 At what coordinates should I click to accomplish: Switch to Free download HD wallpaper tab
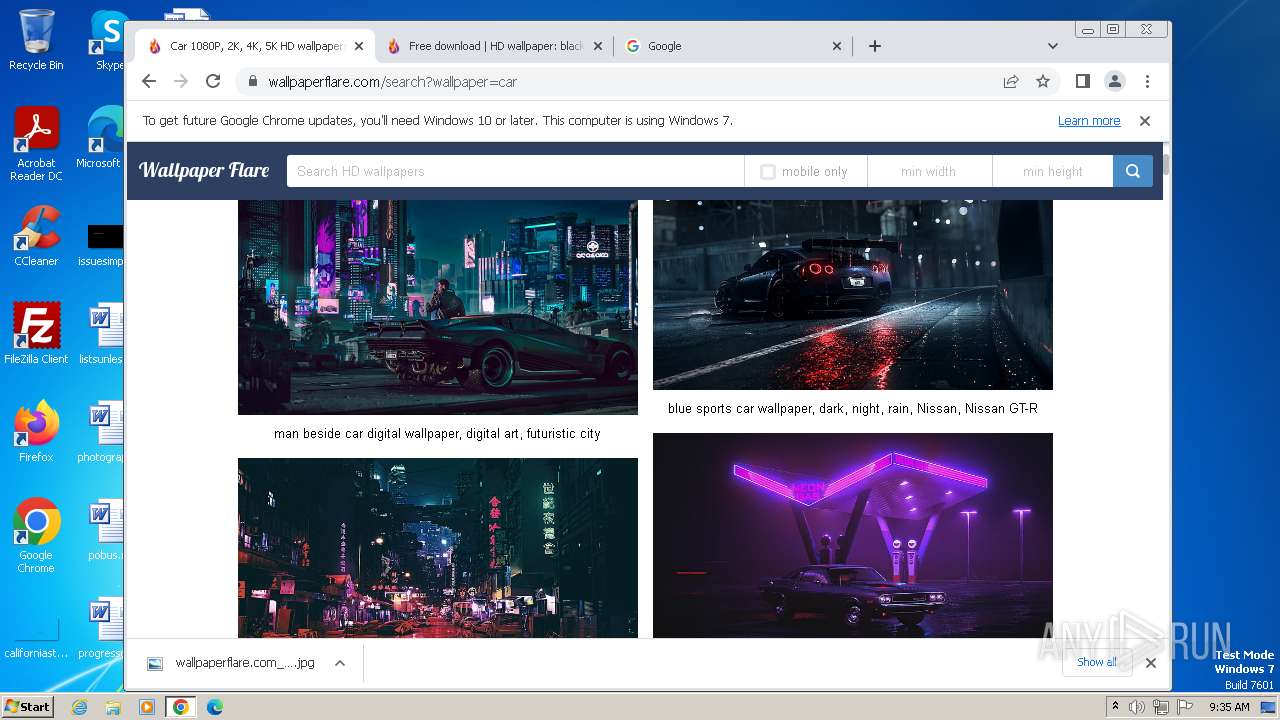click(x=495, y=46)
